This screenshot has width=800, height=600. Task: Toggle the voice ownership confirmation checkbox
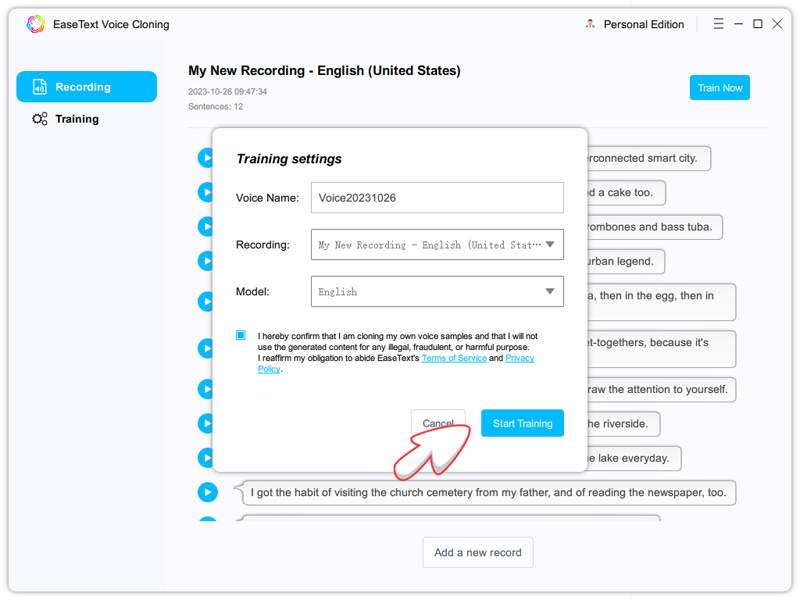[x=241, y=335]
